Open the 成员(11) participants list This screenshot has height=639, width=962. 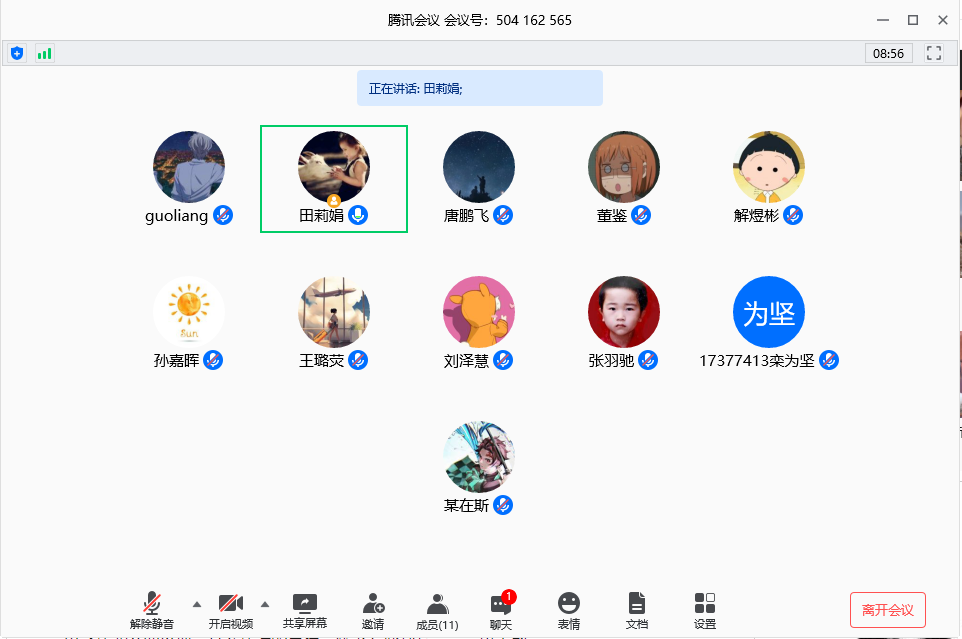pos(437,603)
